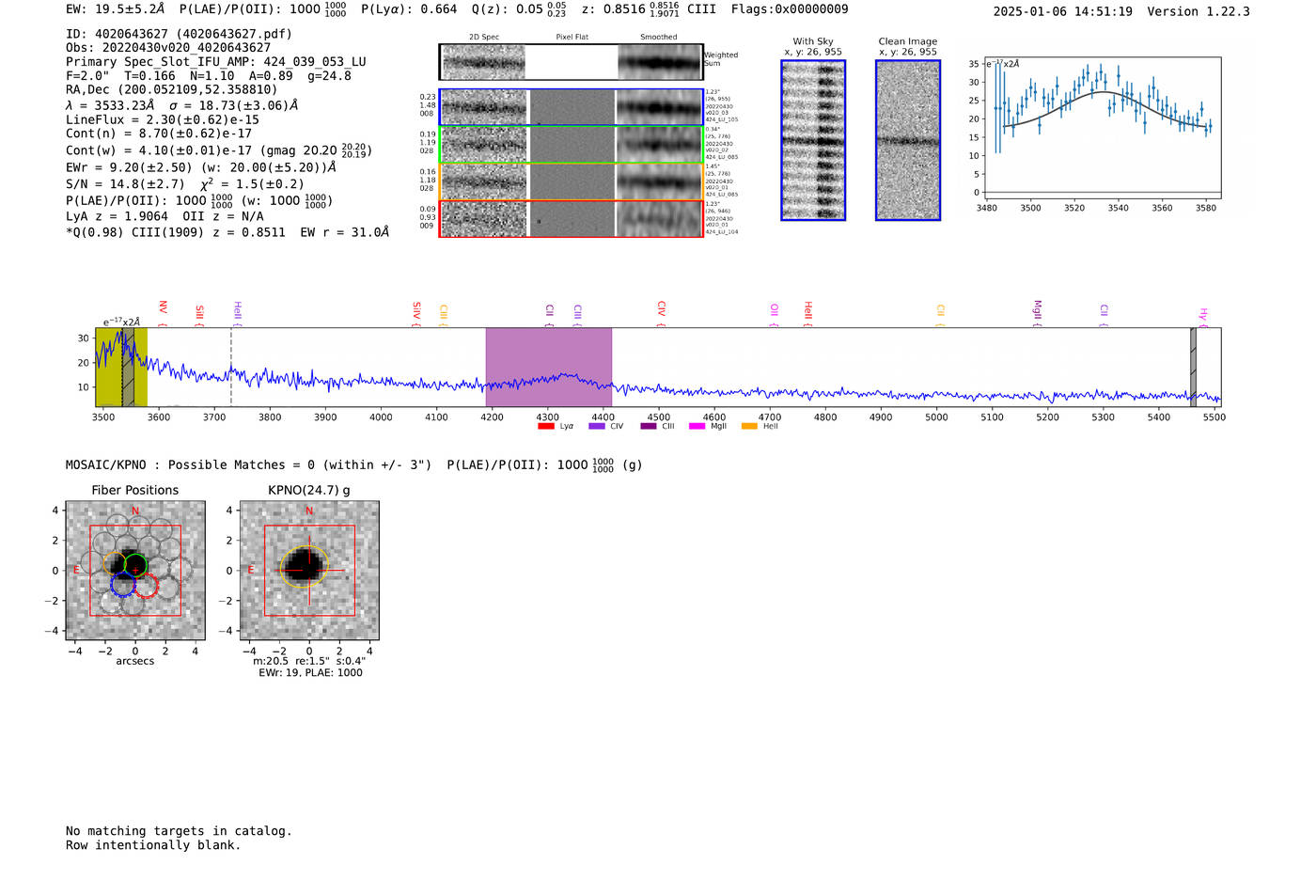Select the blue-bordered 2D spectrum row
The height and width of the screenshot is (896, 1316).
572,107
